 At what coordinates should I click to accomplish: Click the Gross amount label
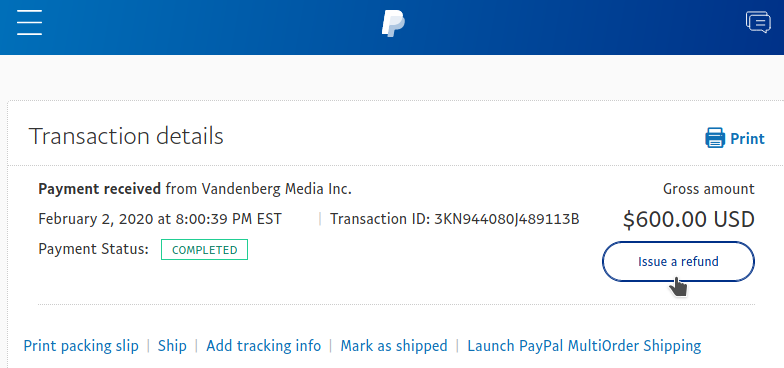point(708,189)
